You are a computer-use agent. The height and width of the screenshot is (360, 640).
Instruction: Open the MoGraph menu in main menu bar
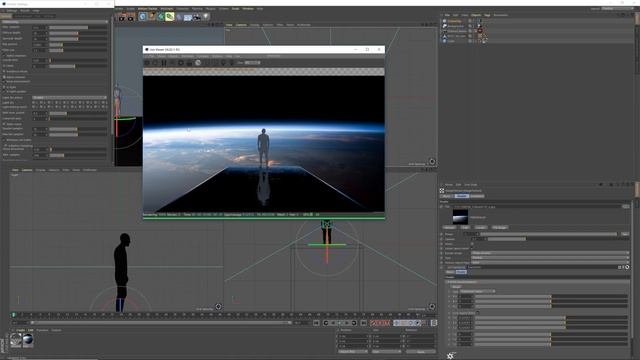(x=166, y=9)
